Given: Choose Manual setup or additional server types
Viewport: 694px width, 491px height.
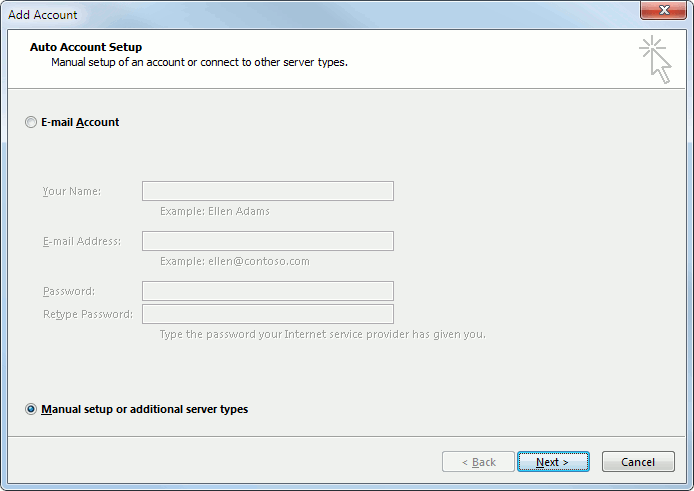Looking at the screenshot, I should pyautogui.click(x=31, y=409).
